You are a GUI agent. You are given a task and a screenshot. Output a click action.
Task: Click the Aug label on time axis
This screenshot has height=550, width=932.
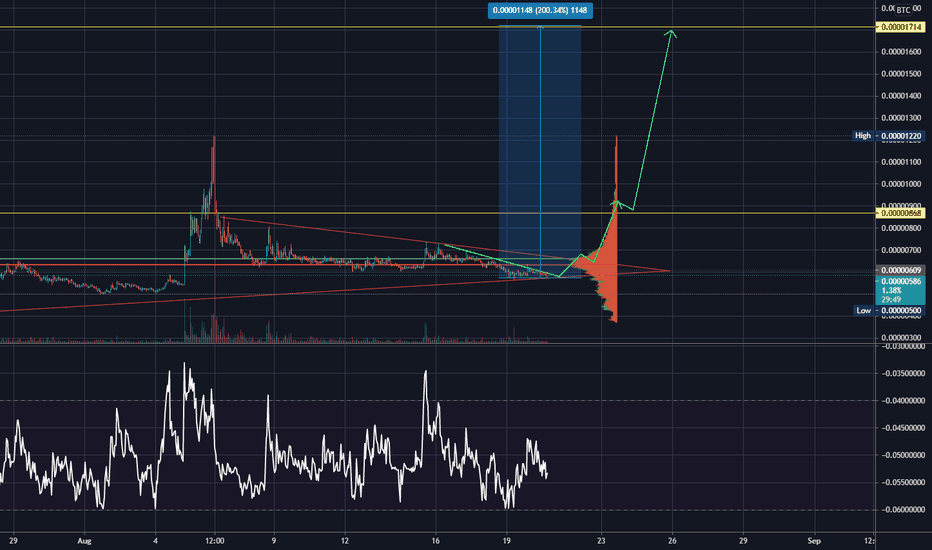point(84,541)
